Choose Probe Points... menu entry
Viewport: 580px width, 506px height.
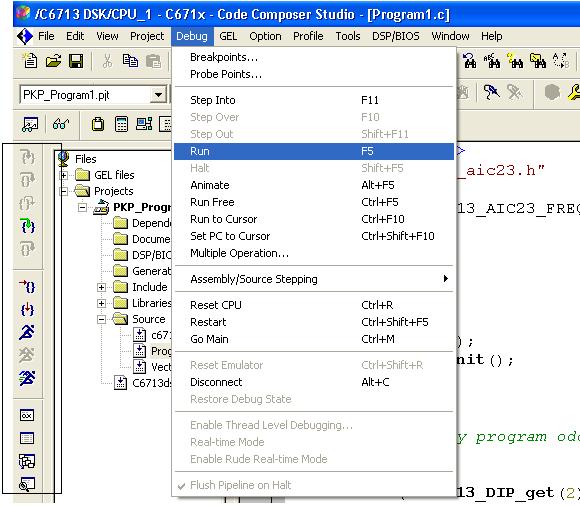tap(314, 74)
